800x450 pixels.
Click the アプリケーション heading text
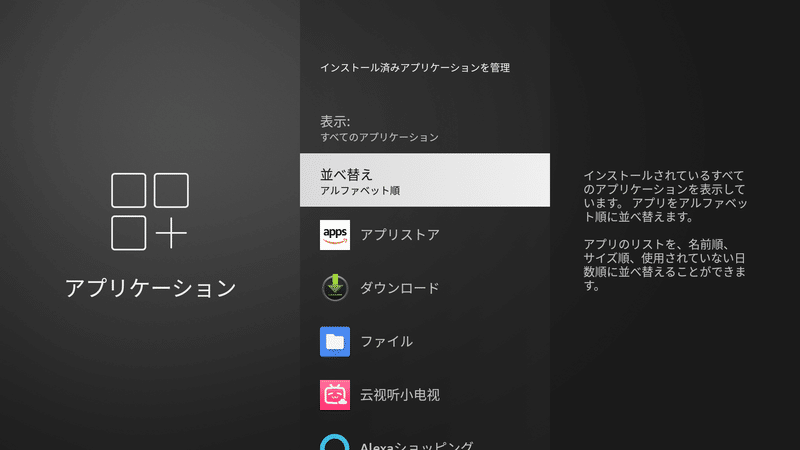pyautogui.click(x=151, y=288)
